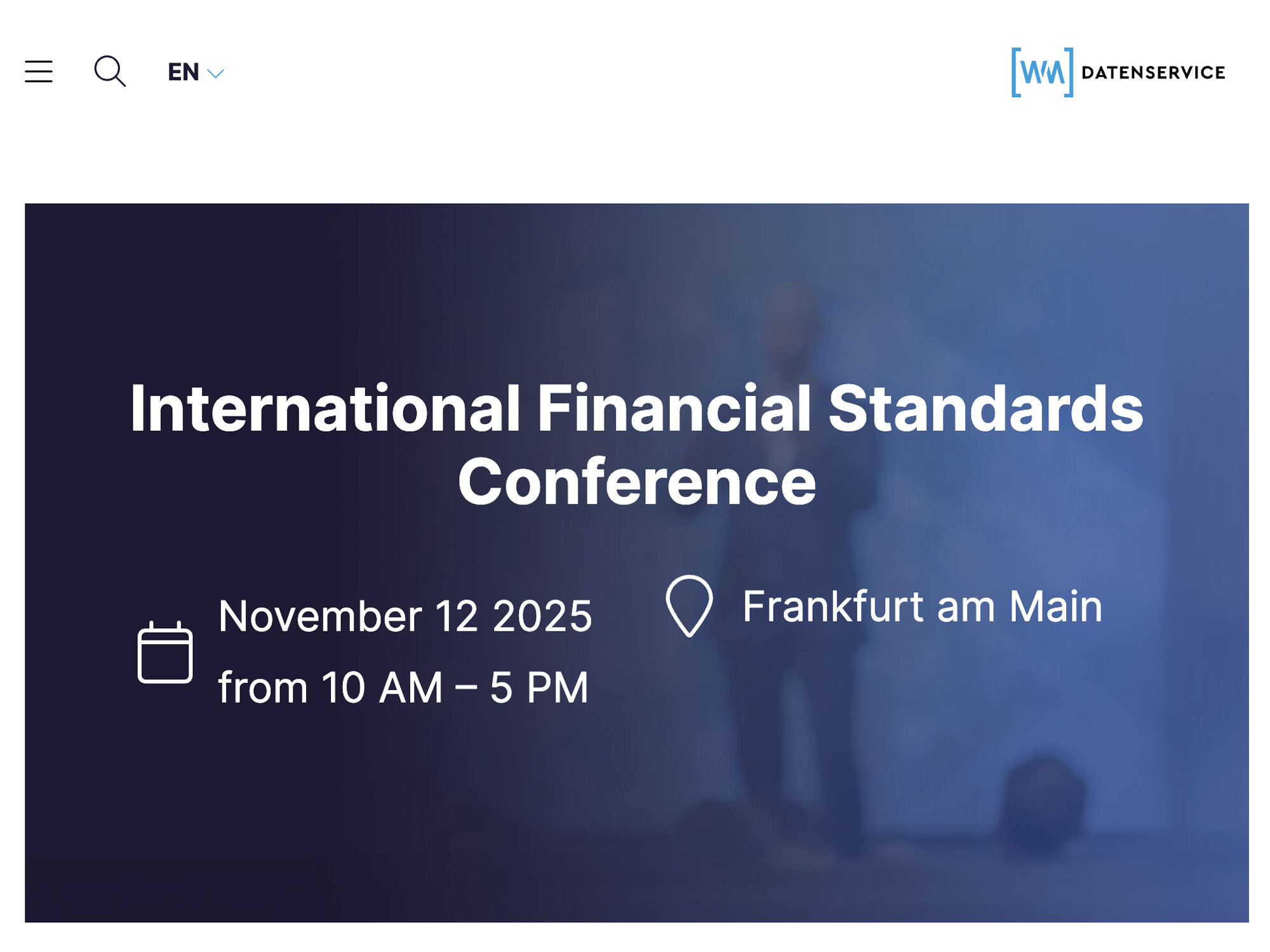Click the location pin icon

[689, 605]
